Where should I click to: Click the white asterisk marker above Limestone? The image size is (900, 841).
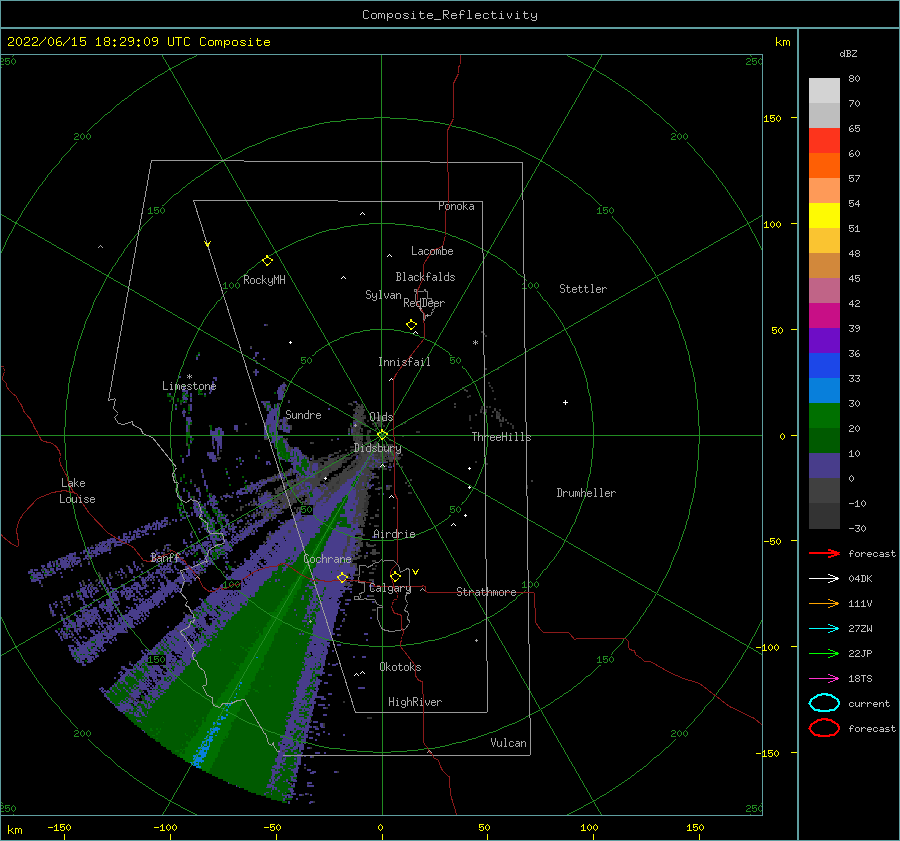pyautogui.click(x=189, y=377)
